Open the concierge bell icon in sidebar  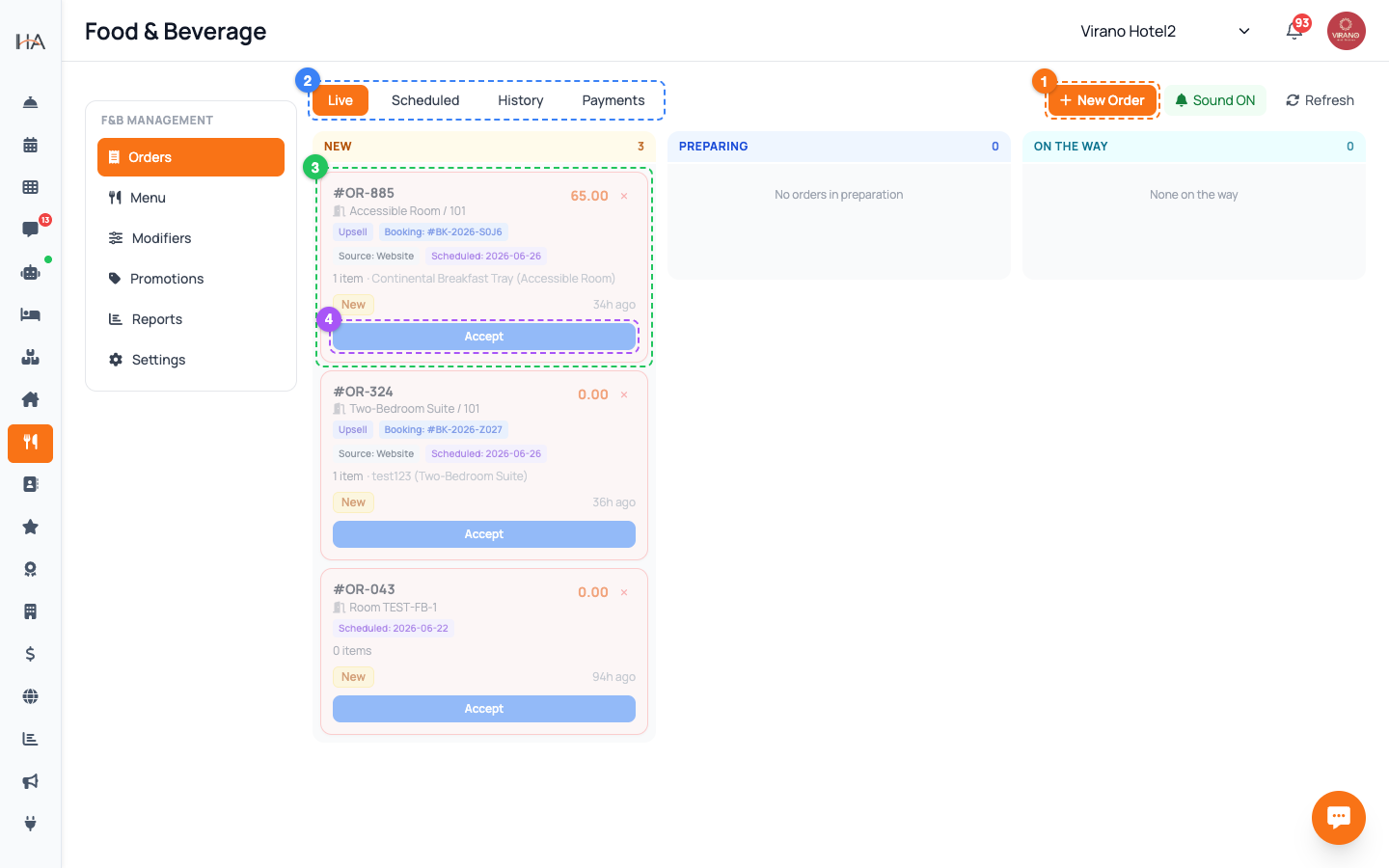point(30,102)
